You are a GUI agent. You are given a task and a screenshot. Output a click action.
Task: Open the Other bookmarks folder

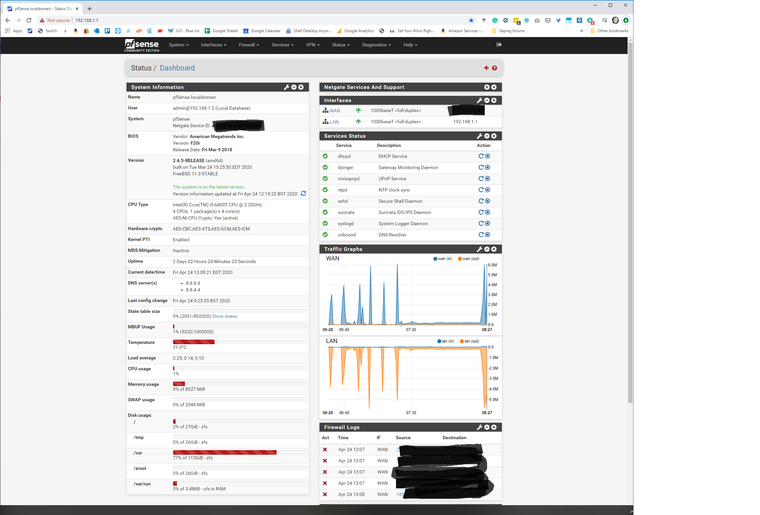coord(609,31)
